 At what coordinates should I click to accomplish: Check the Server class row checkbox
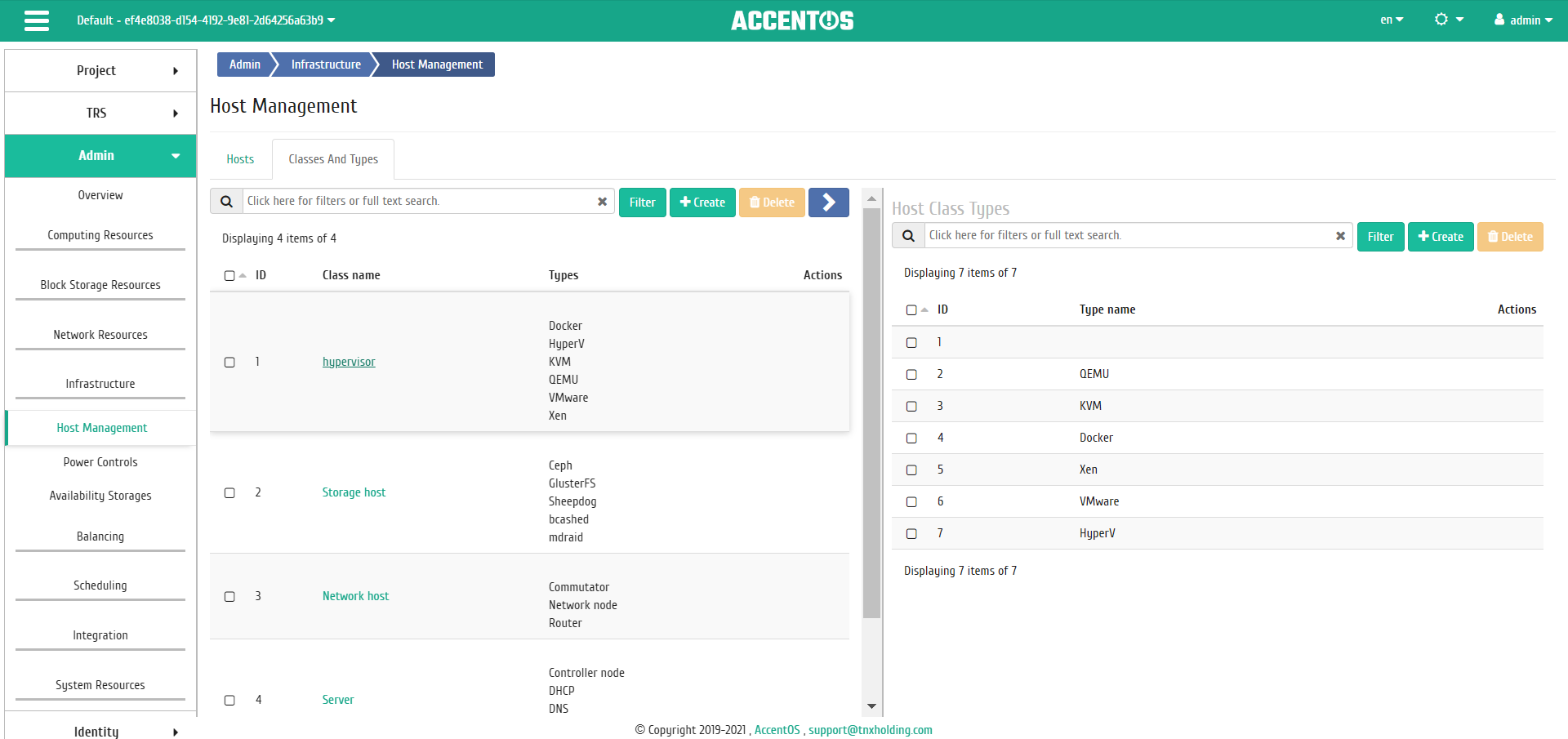(x=229, y=701)
